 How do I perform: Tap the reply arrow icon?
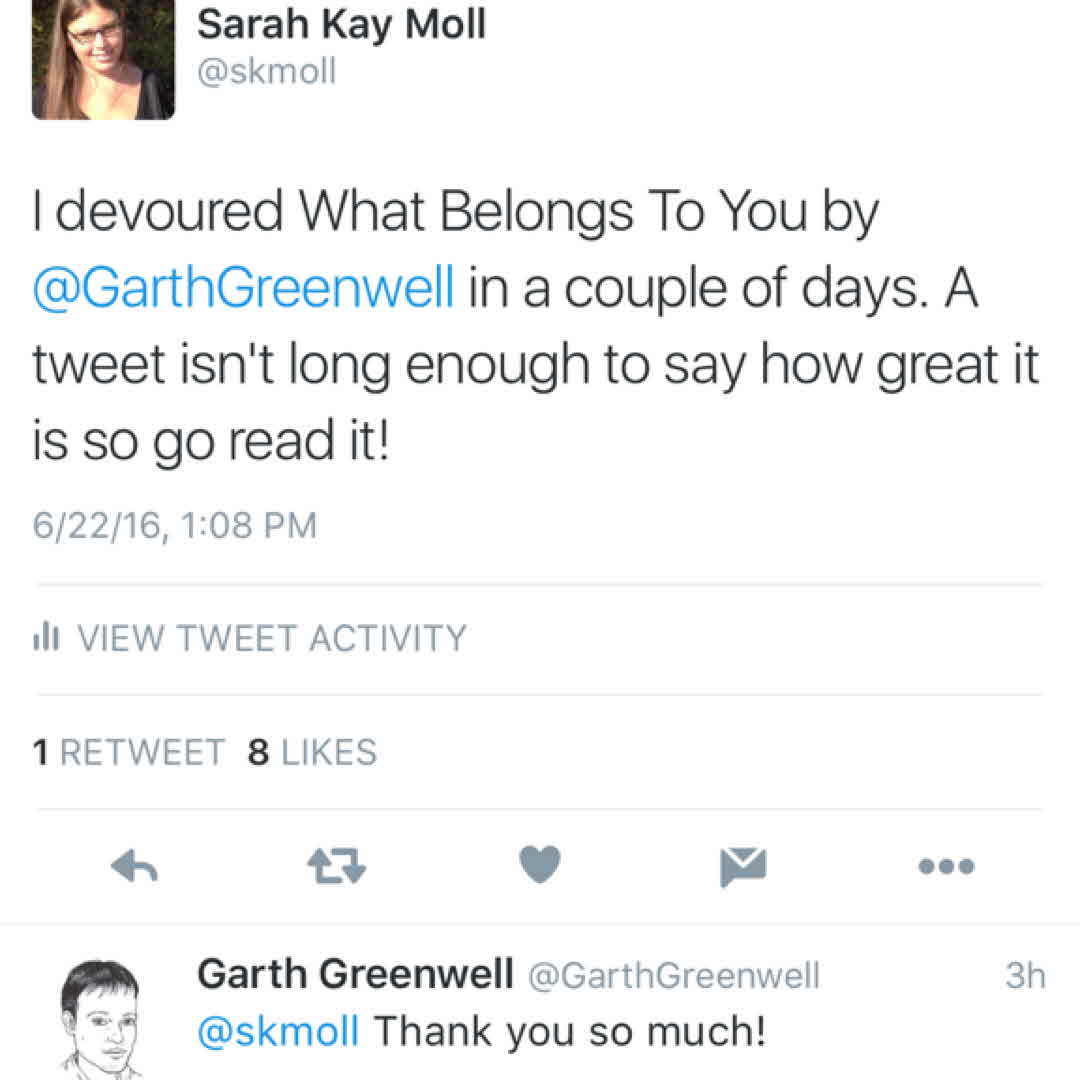(134, 866)
